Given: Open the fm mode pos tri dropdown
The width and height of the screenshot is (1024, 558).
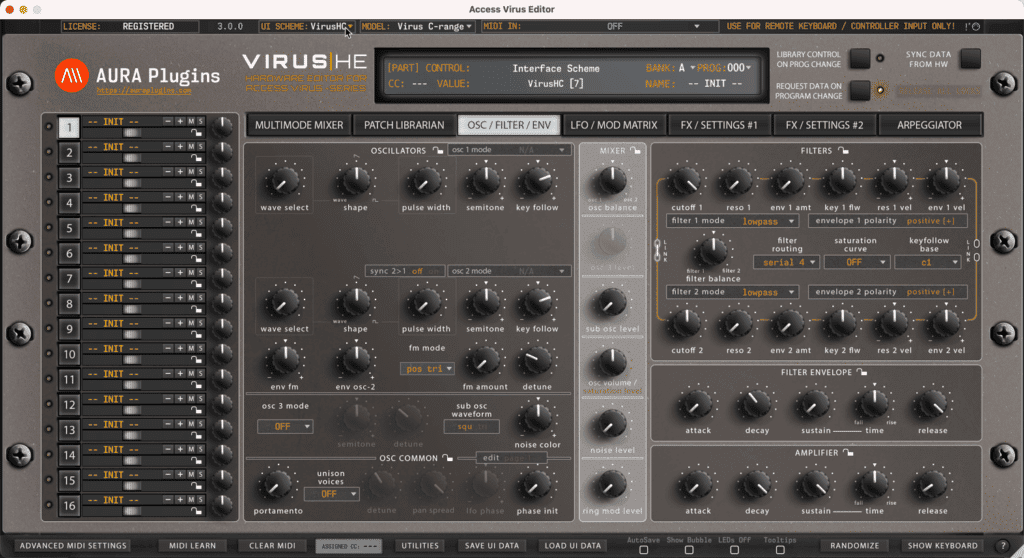Looking at the screenshot, I should coord(427,369).
